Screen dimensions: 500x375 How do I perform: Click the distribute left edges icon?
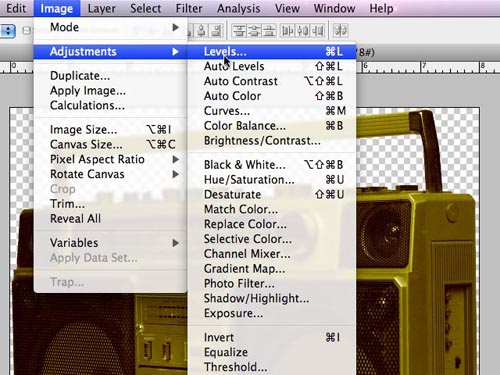coord(287,31)
